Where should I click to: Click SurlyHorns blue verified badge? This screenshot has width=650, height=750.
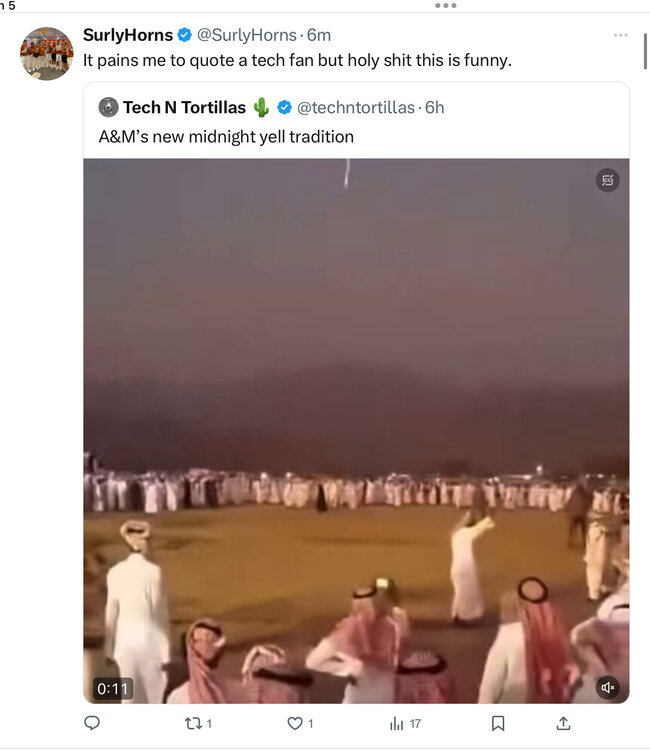tap(185, 35)
